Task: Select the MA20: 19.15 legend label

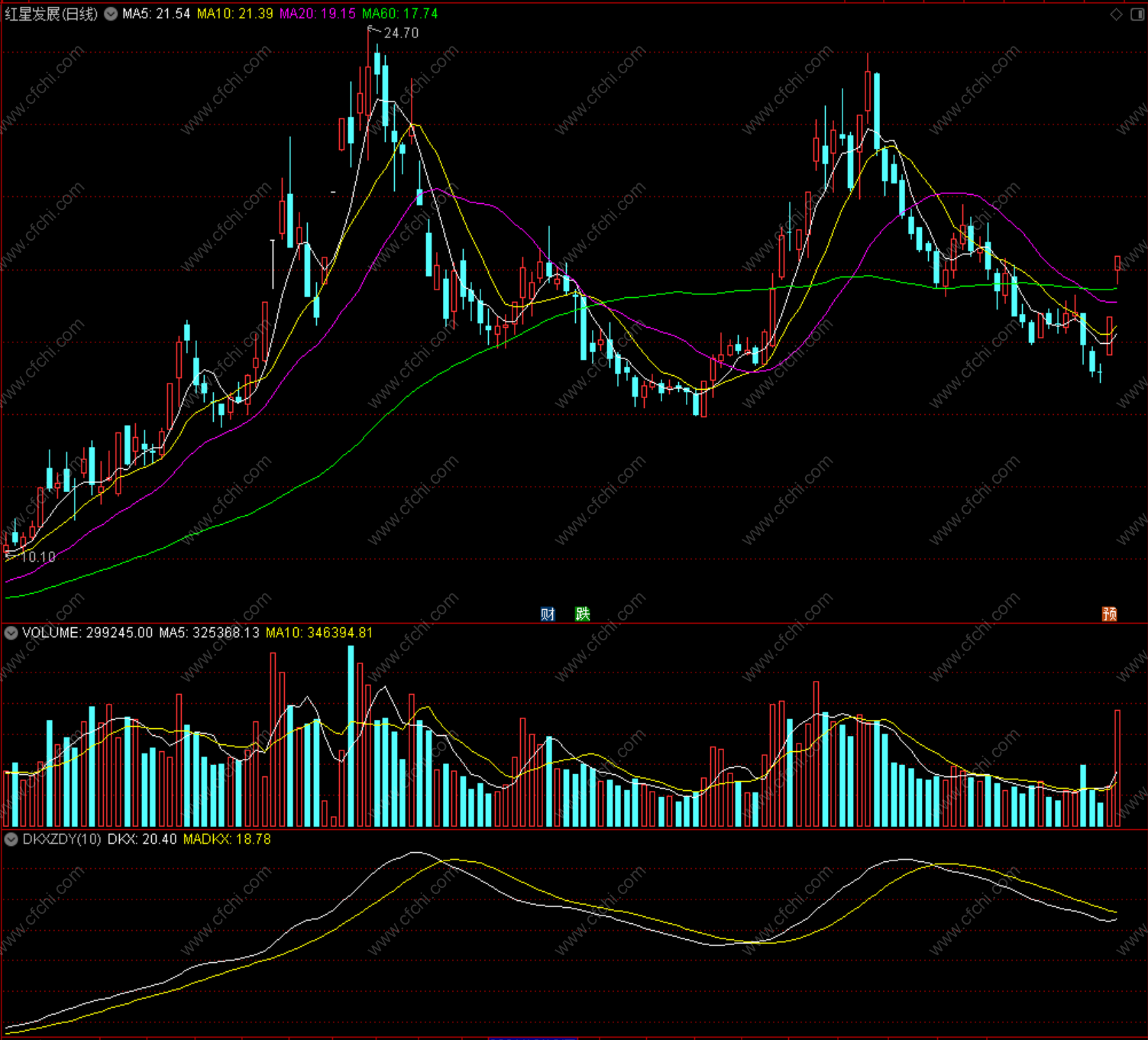Action: tap(317, 14)
